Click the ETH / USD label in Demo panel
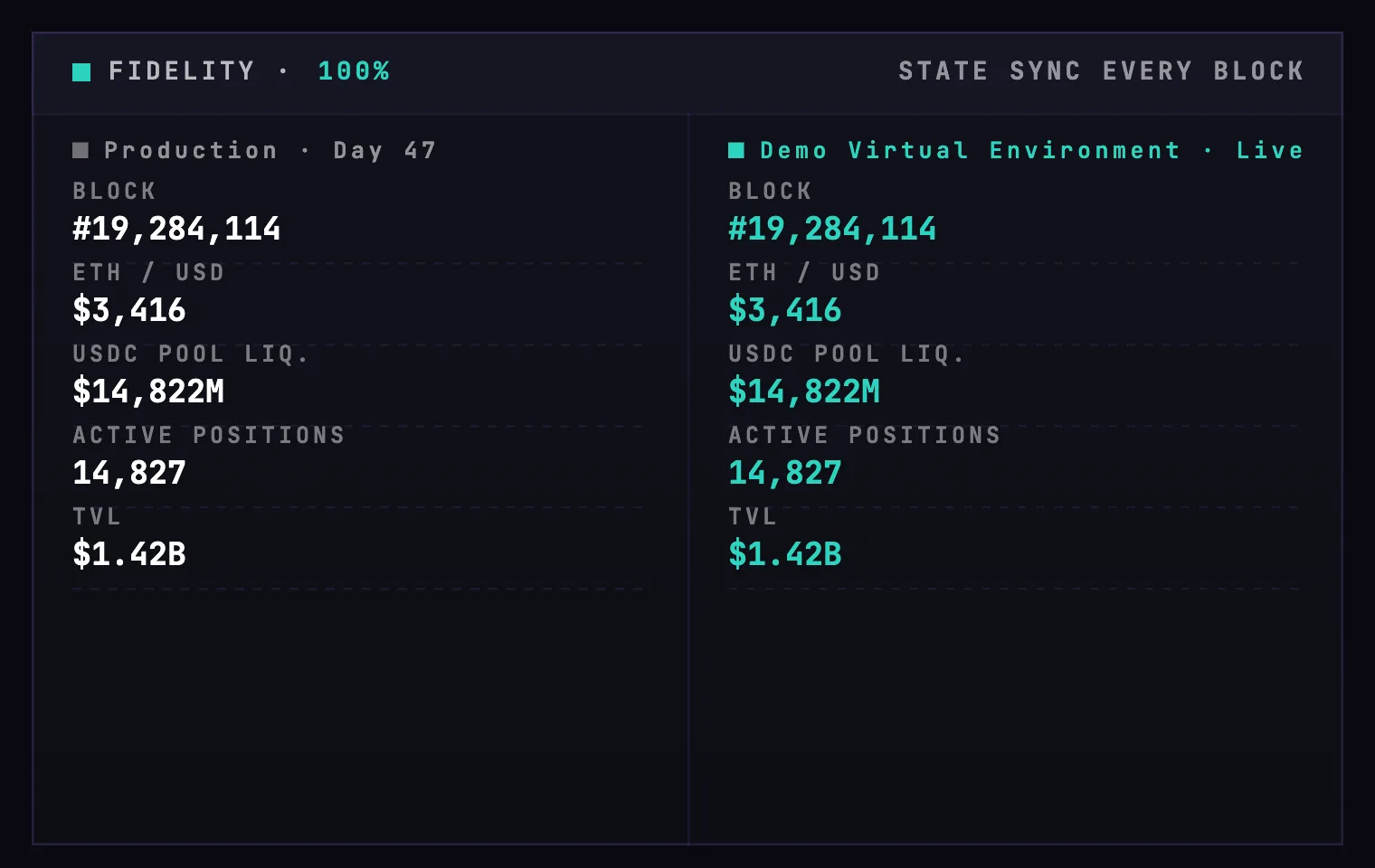Image resolution: width=1375 pixels, height=868 pixels. (804, 273)
